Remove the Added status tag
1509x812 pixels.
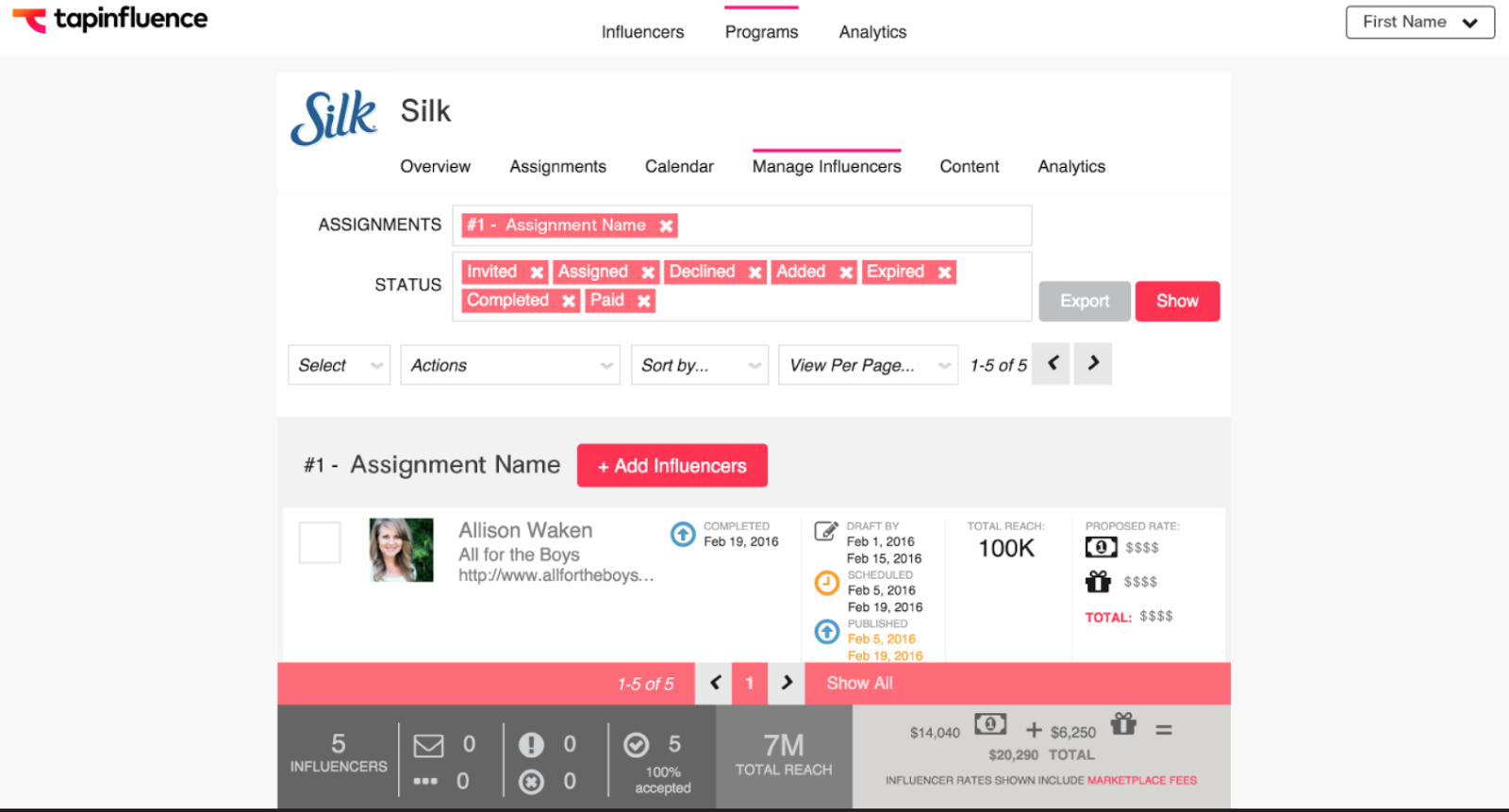(x=846, y=273)
